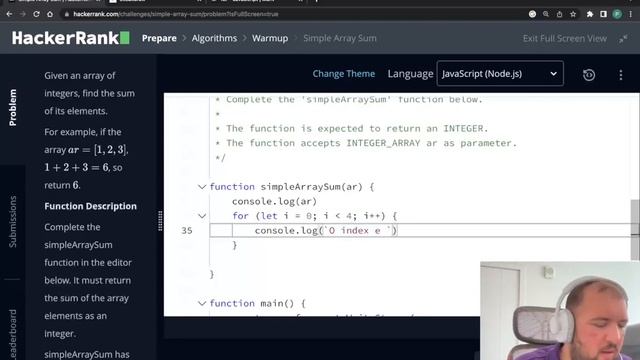Open the editor three-dot options menu
This screenshot has width=640, height=360.
pos(620,75)
